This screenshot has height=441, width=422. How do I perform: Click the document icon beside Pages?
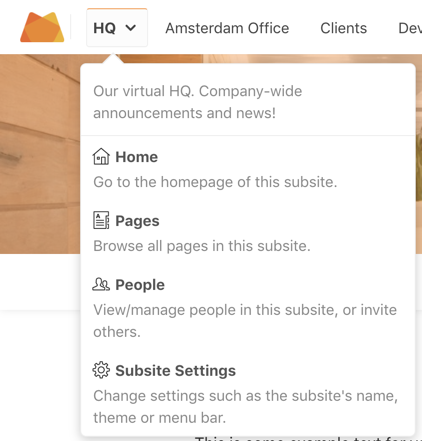pyautogui.click(x=101, y=220)
